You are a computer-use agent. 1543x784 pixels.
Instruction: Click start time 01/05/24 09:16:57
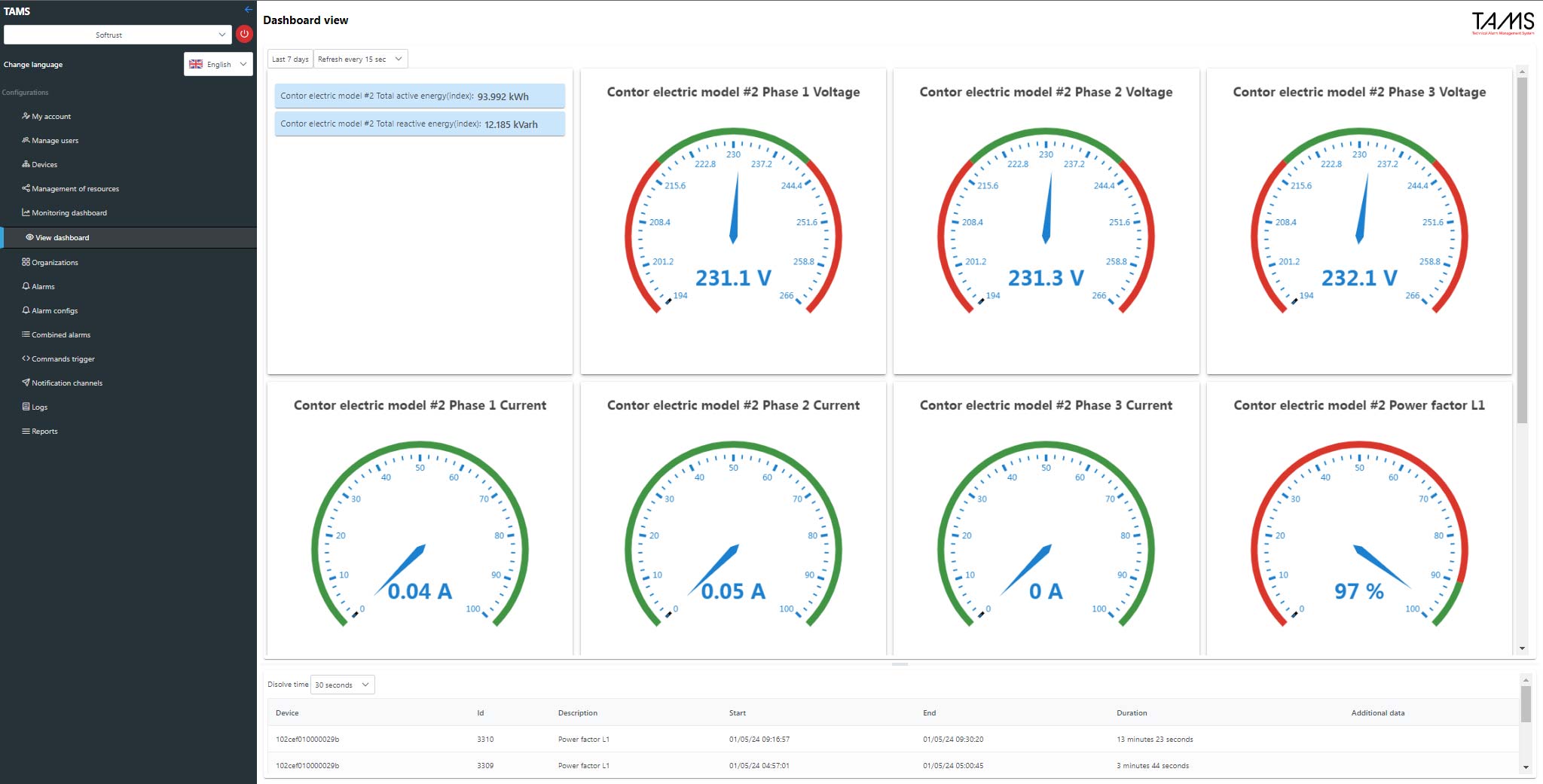(759, 739)
